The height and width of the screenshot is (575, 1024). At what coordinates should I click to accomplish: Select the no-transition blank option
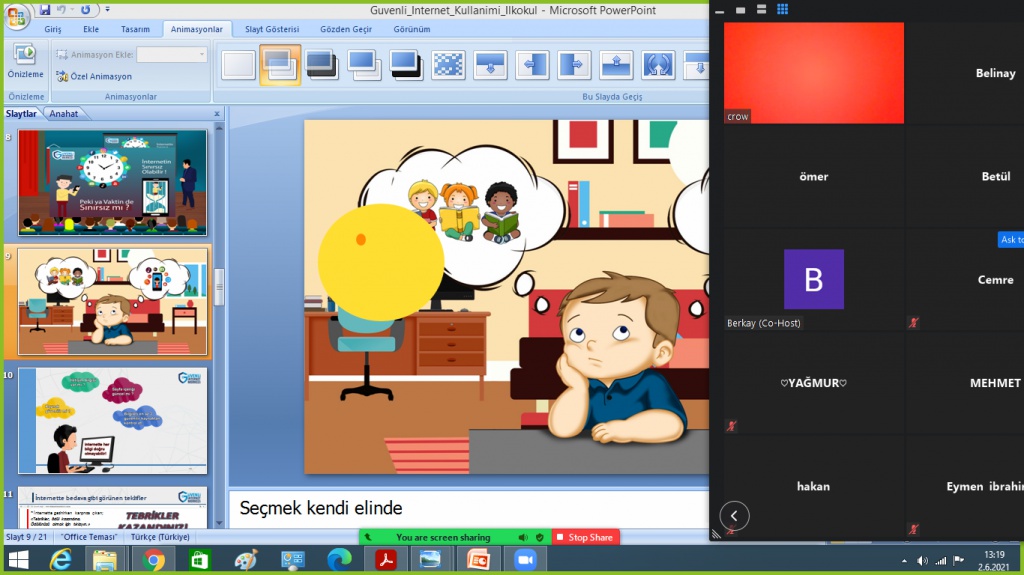[238, 65]
